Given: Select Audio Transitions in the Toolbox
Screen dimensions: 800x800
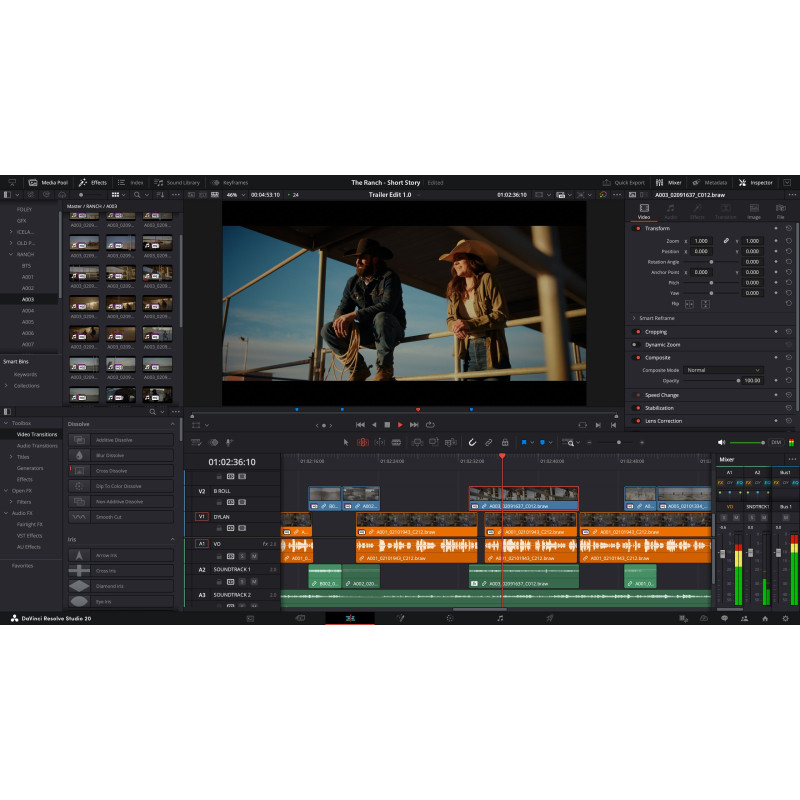Looking at the screenshot, I should click(36, 445).
